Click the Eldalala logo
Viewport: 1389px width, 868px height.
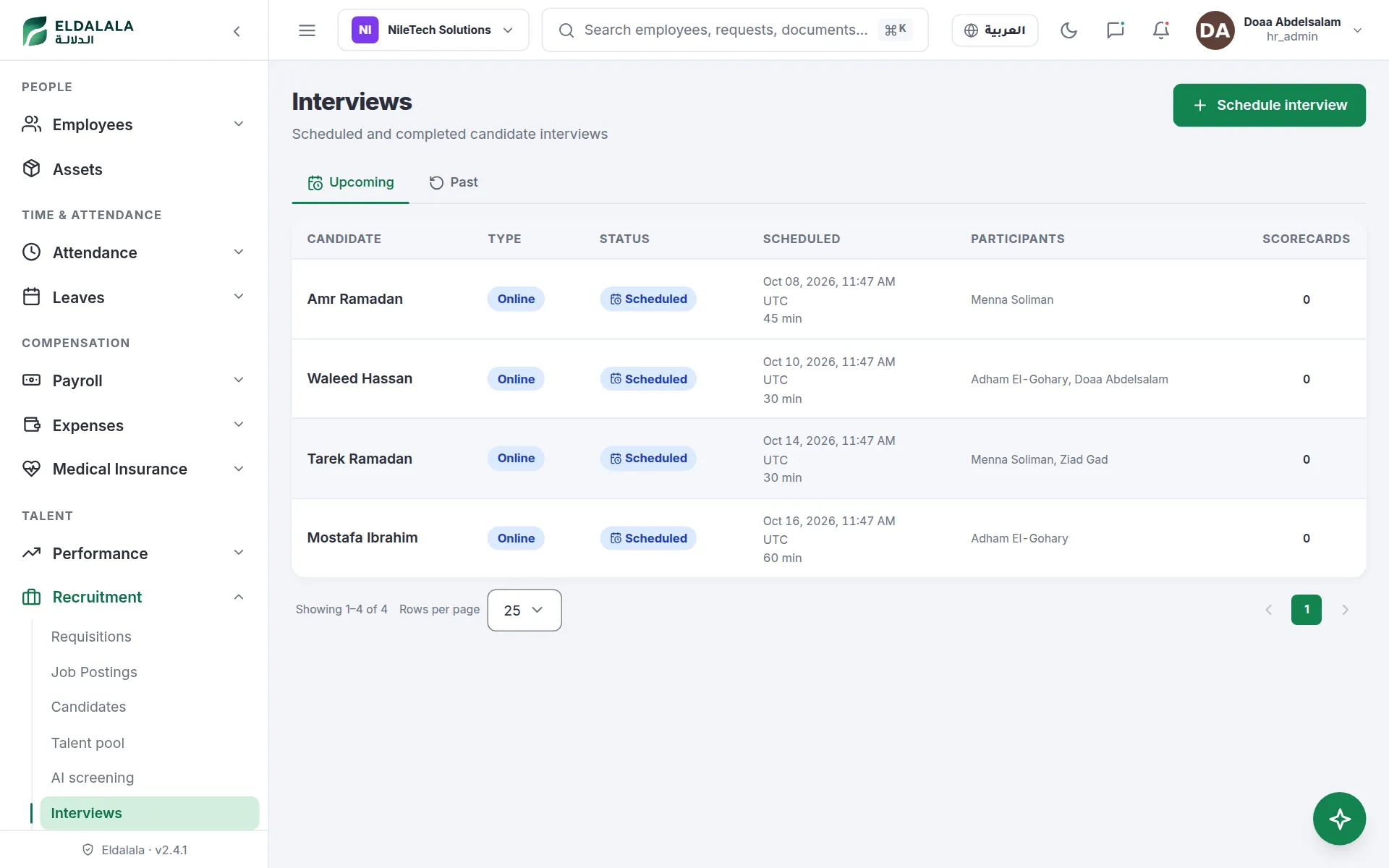(x=78, y=30)
